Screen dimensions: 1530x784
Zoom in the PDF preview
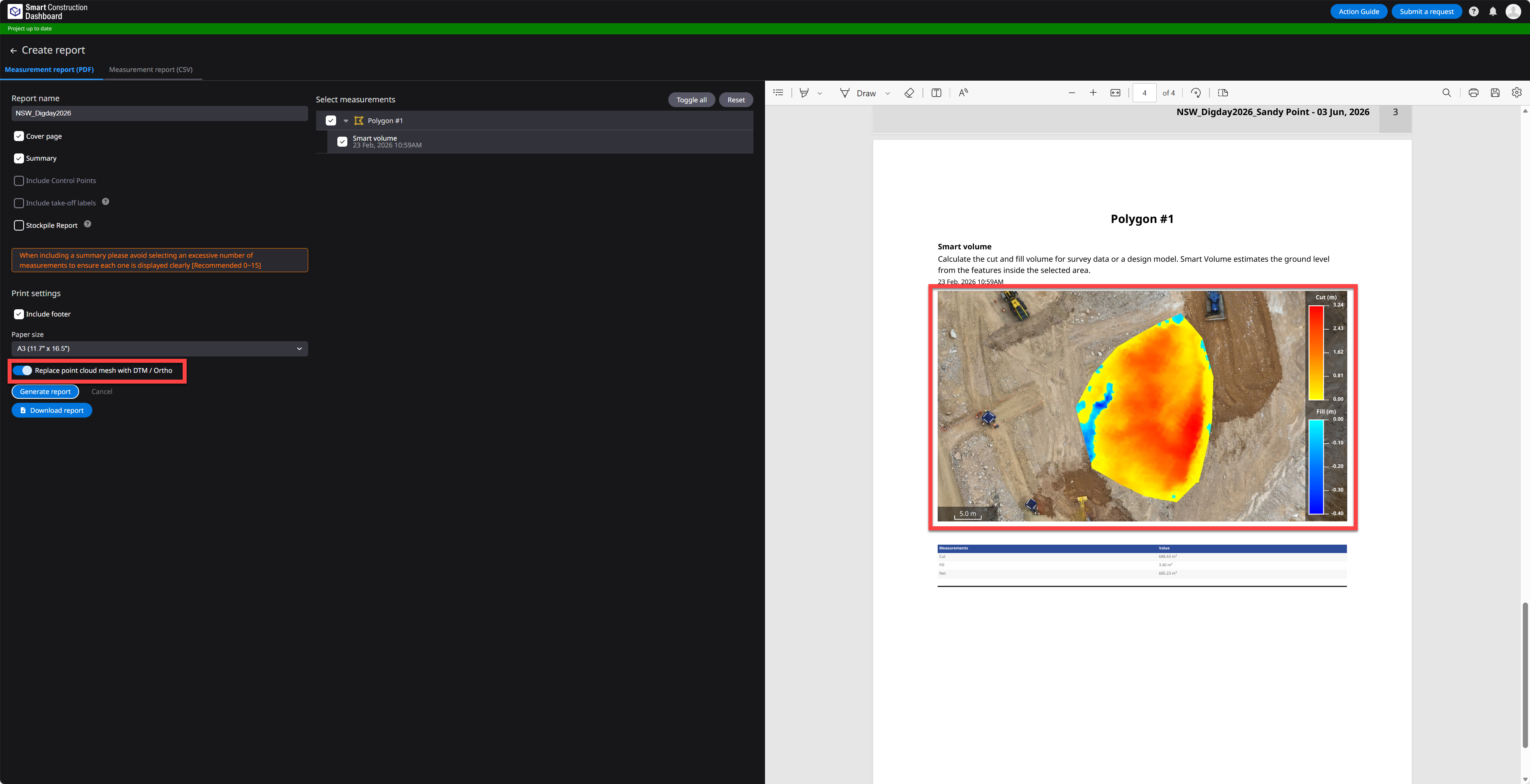coord(1093,93)
